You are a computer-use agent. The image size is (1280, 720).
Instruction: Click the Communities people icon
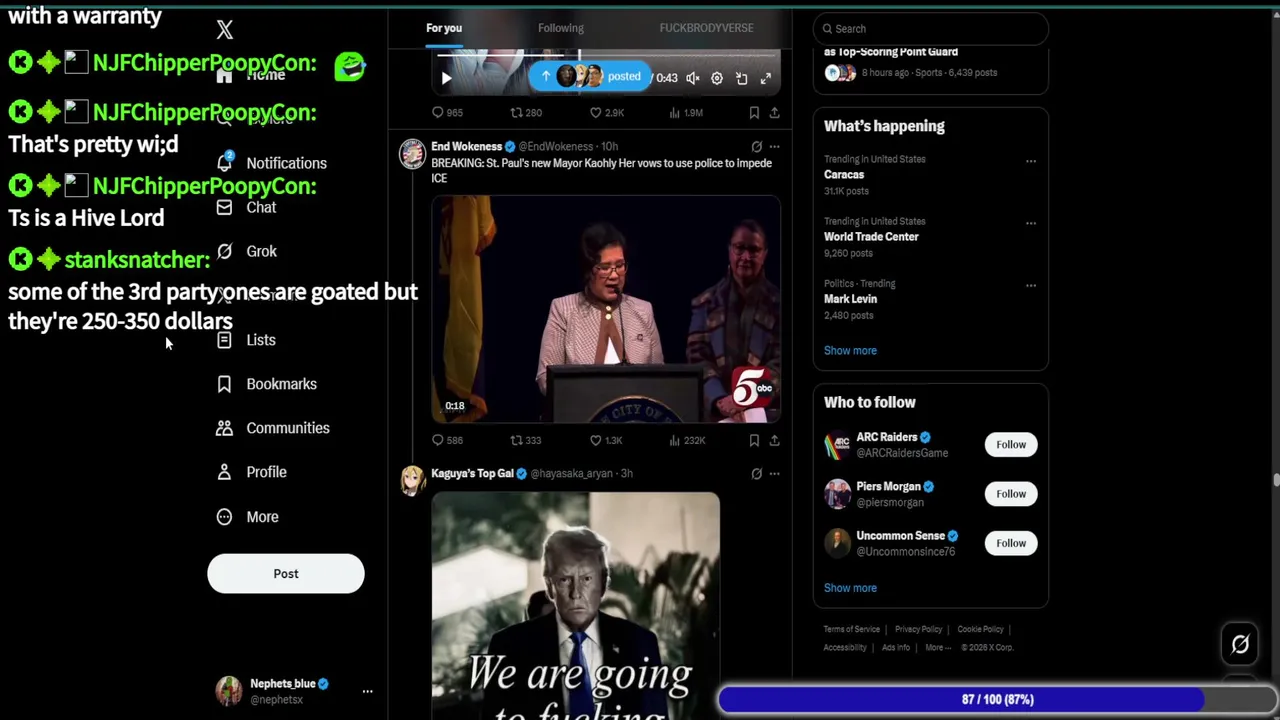(x=225, y=428)
